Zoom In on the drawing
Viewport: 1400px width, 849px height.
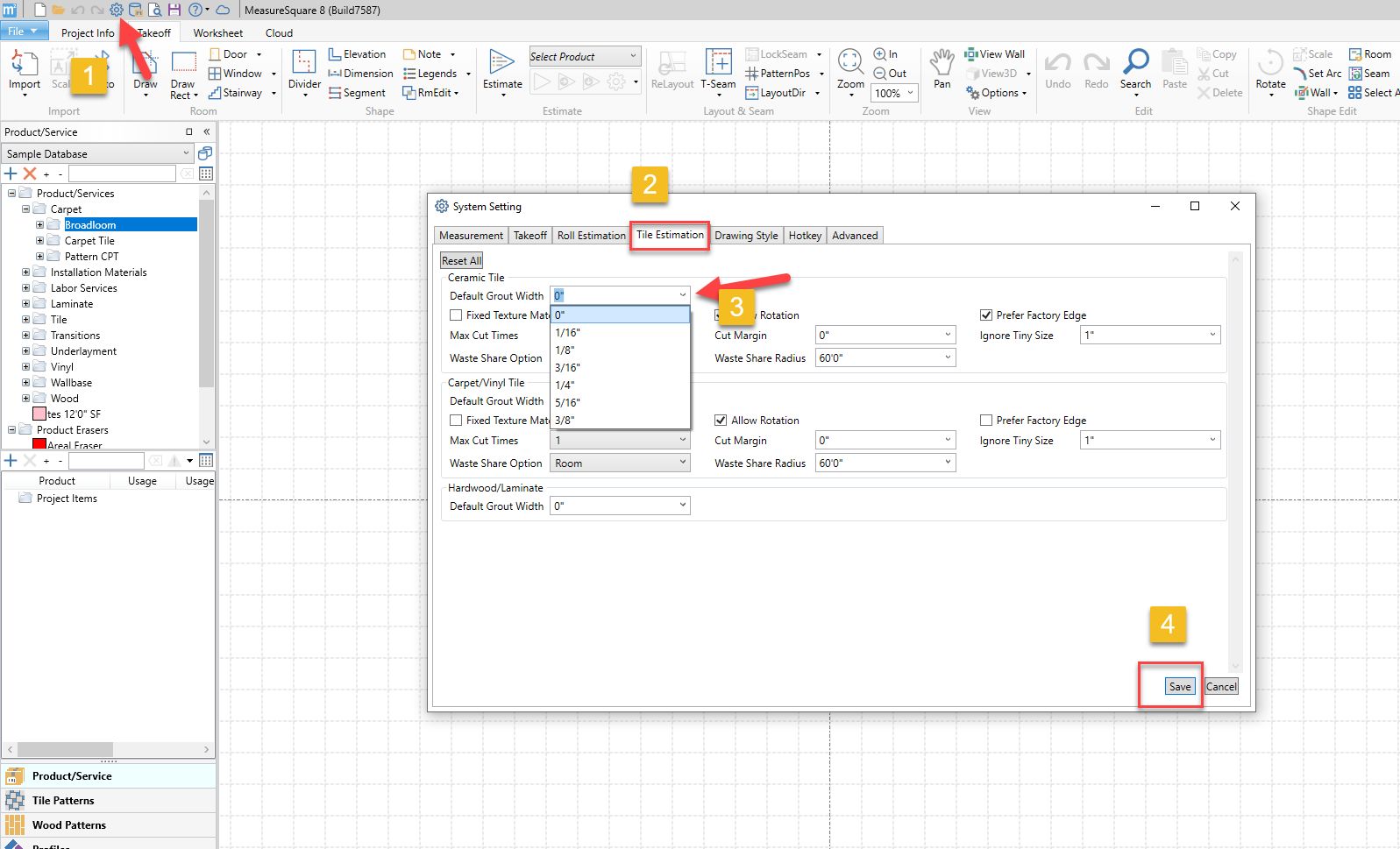pyautogui.click(x=885, y=54)
